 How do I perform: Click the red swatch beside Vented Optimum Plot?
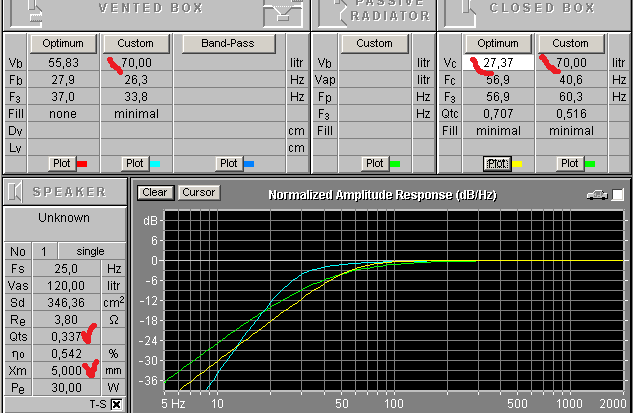(x=82, y=164)
